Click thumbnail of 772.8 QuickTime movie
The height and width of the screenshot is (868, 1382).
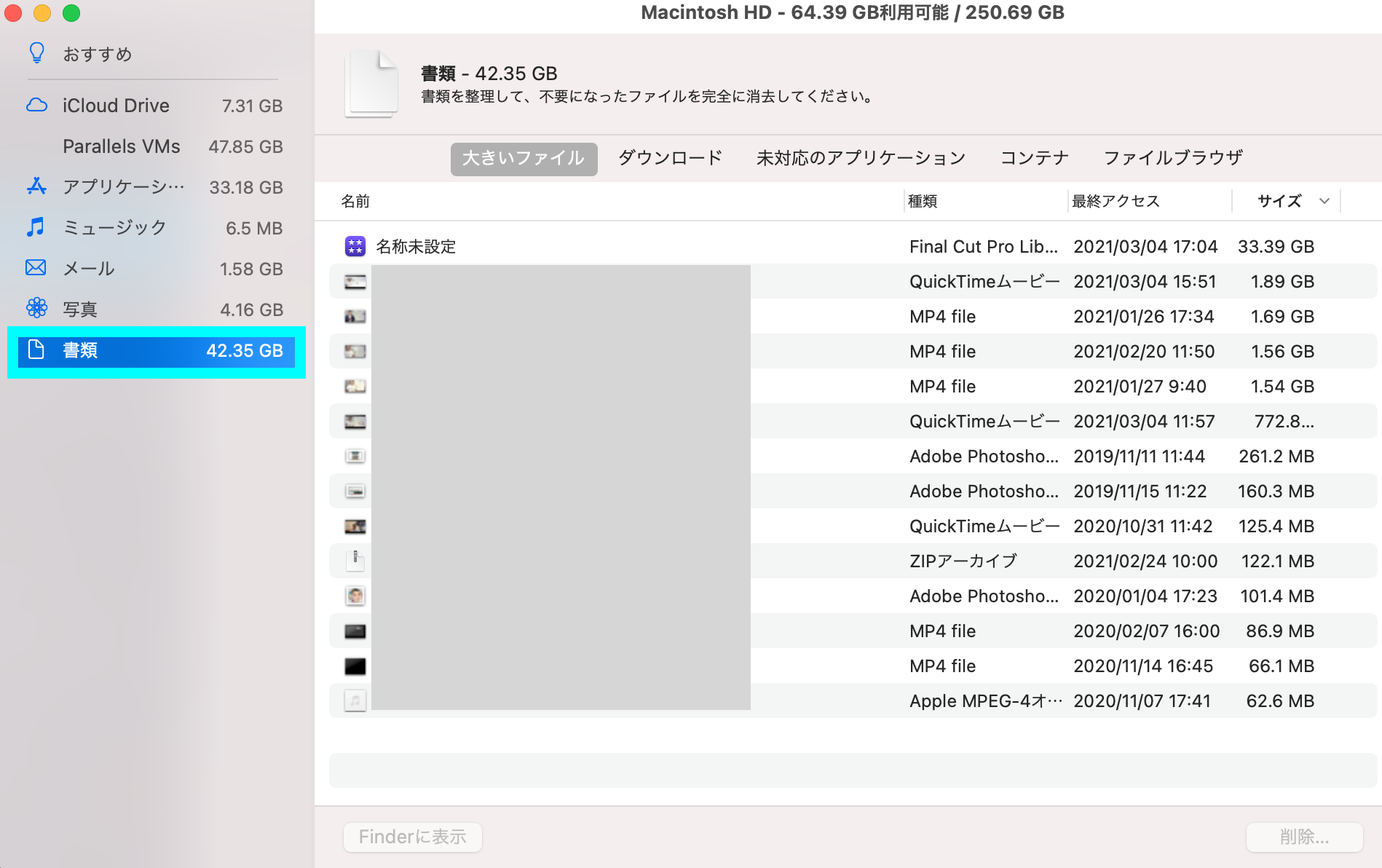point(355,421)
